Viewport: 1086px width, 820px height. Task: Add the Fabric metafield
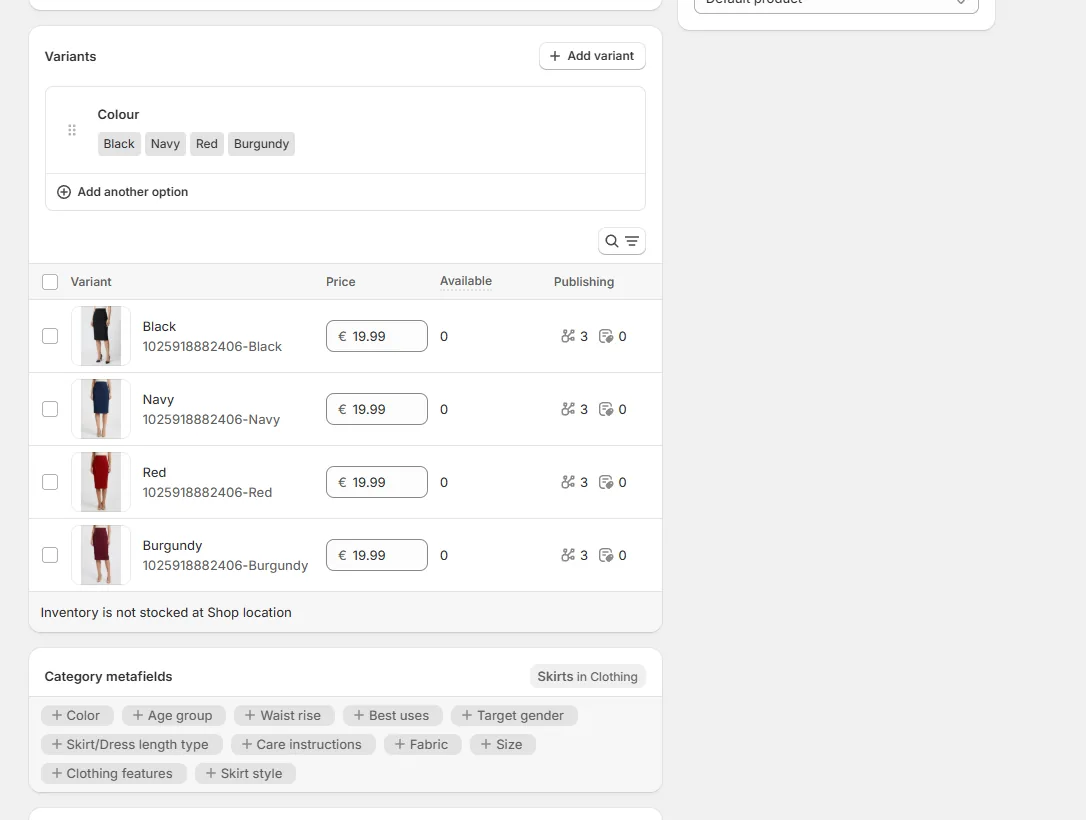422,745
